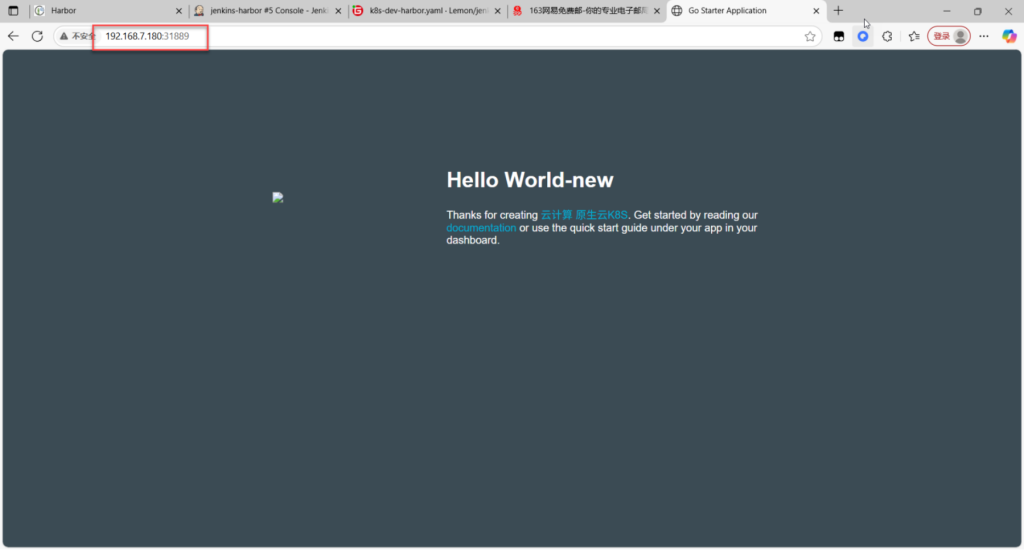Close the 163网易免费邮 tab
Viewport: 1024px width, 550px height.
point(657,11)
